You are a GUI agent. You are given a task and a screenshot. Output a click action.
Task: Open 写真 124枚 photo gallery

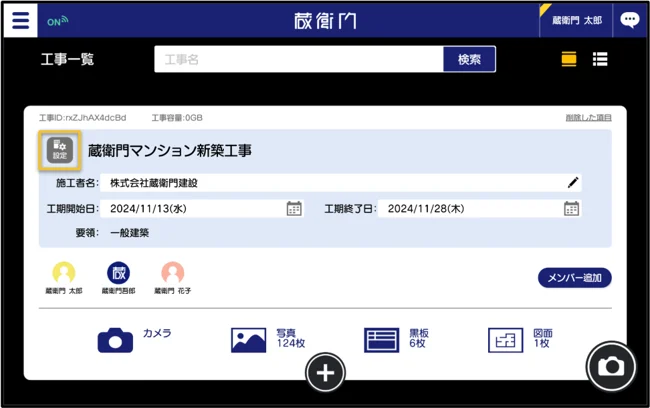(x=263, y=339)
